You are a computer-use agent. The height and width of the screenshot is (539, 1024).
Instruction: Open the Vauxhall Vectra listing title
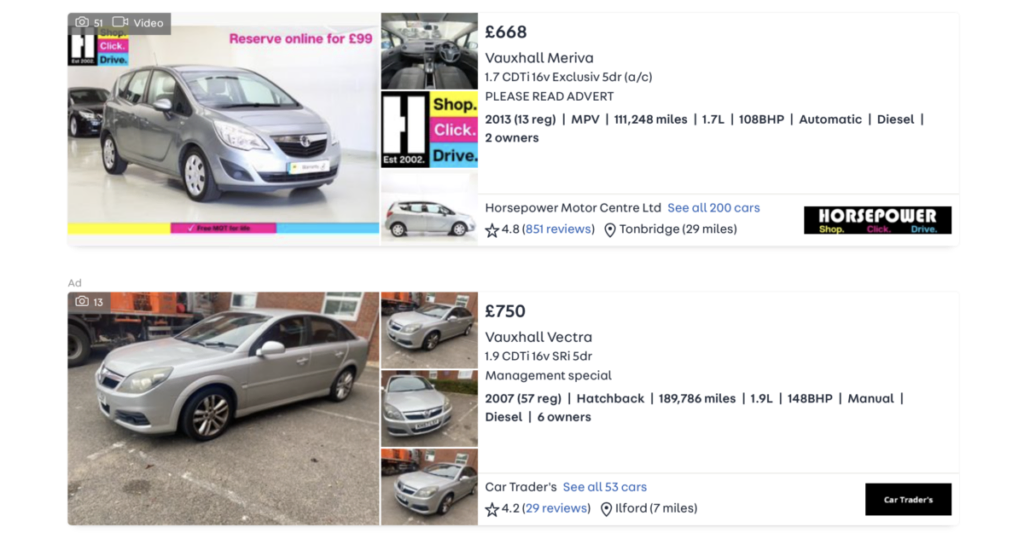tap(538, 337)
